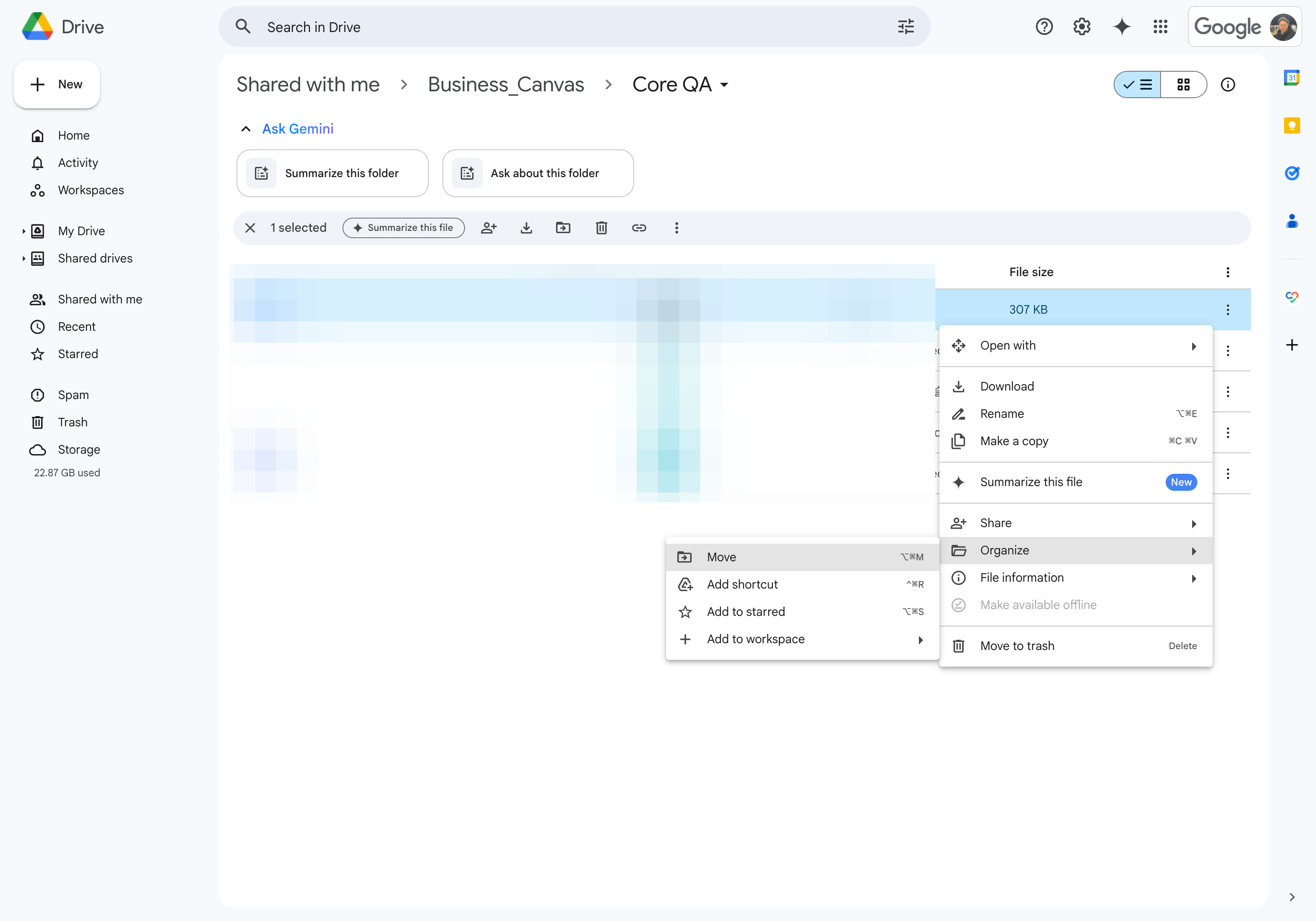Go to Business_Canvas breadcrumb
Image resolution: width=1316 pixels, height=921 pixels.
coord(506,85)
